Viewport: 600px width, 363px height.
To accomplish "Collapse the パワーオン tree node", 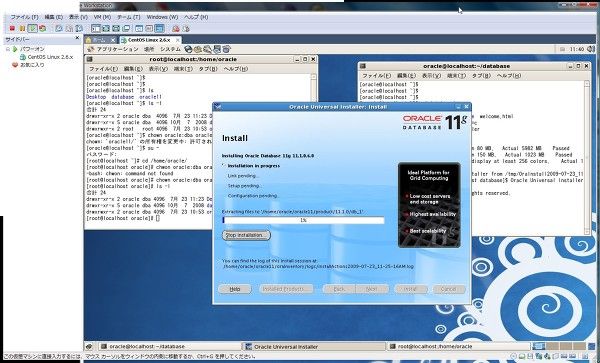I will pos(8,49).
